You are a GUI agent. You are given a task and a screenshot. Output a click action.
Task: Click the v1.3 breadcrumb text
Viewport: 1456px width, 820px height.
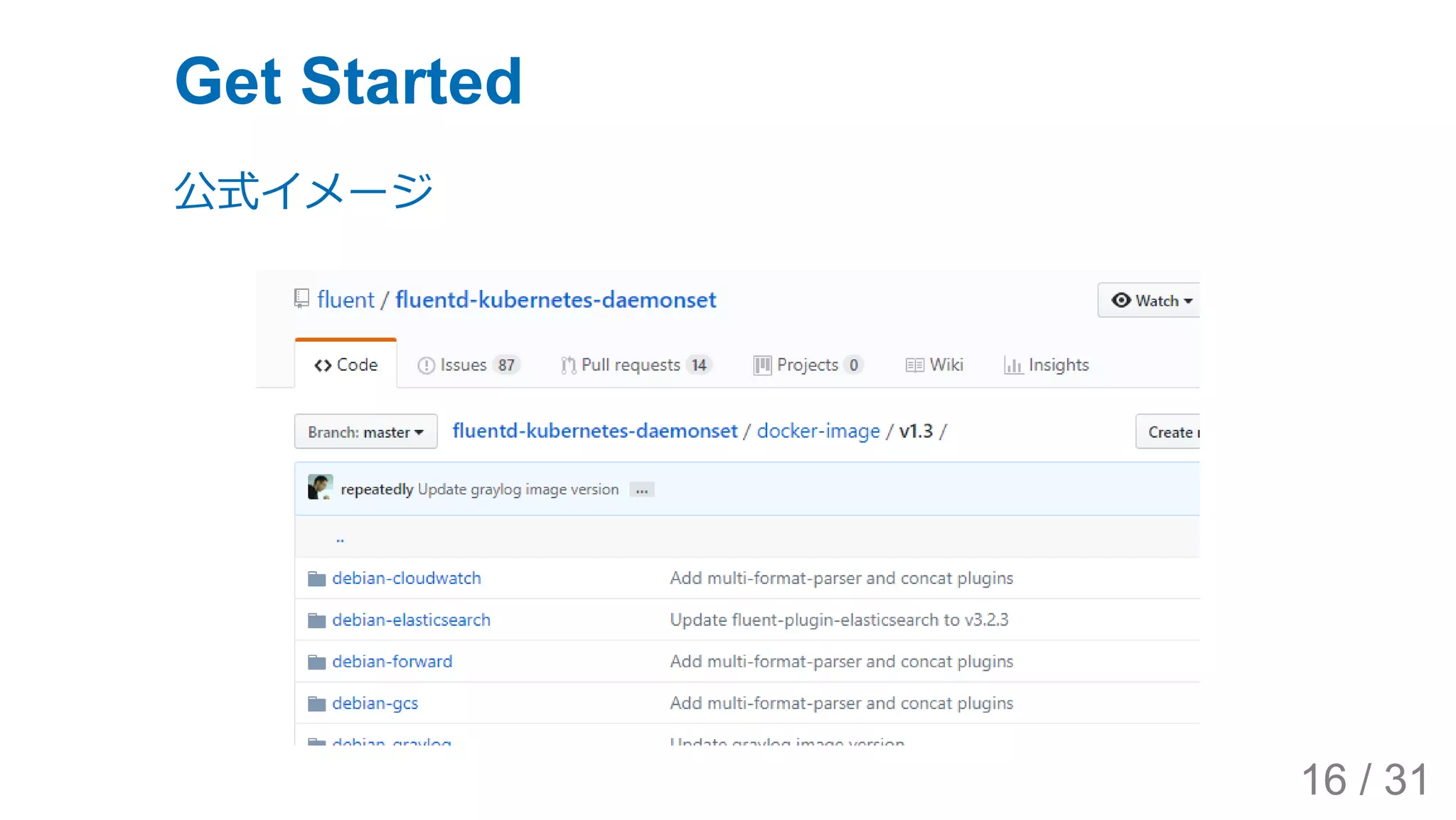[916, 431]
